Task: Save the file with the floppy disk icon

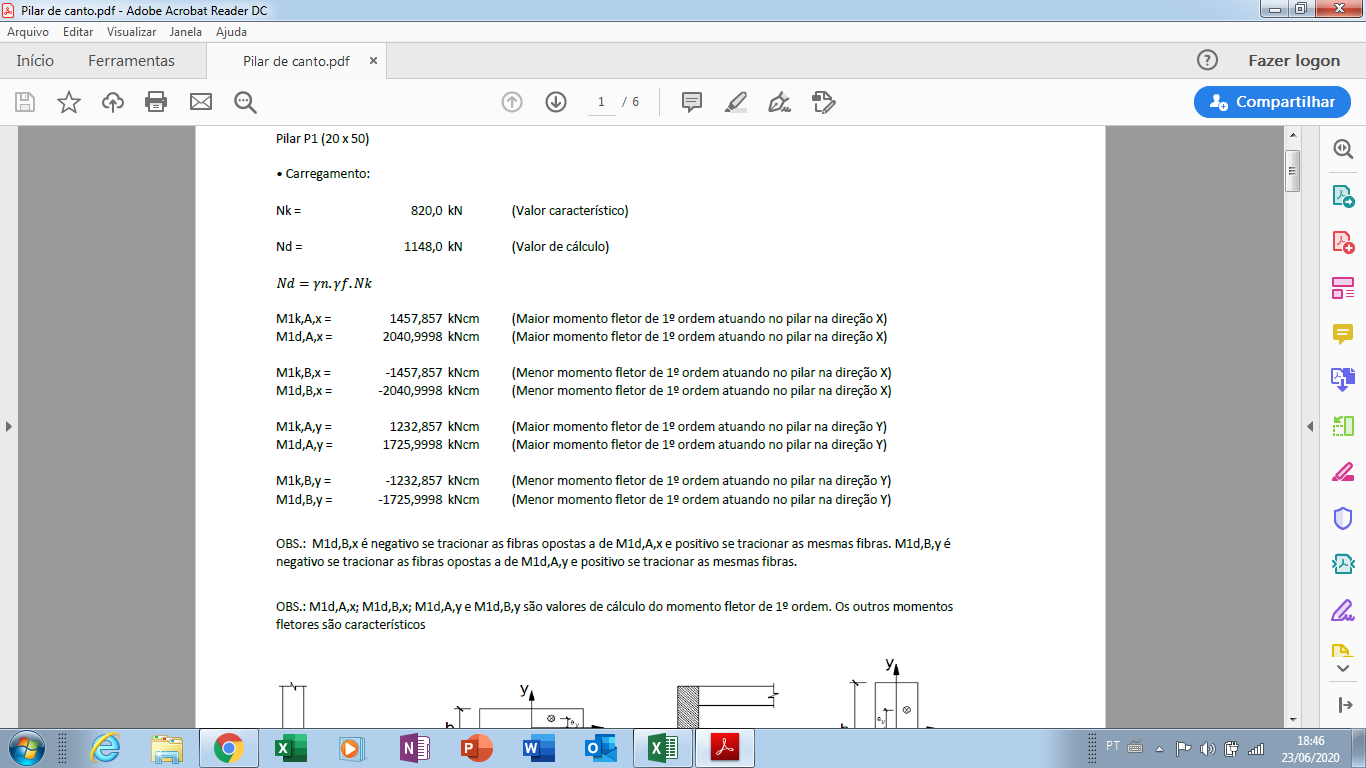Action: click(25, 102)
